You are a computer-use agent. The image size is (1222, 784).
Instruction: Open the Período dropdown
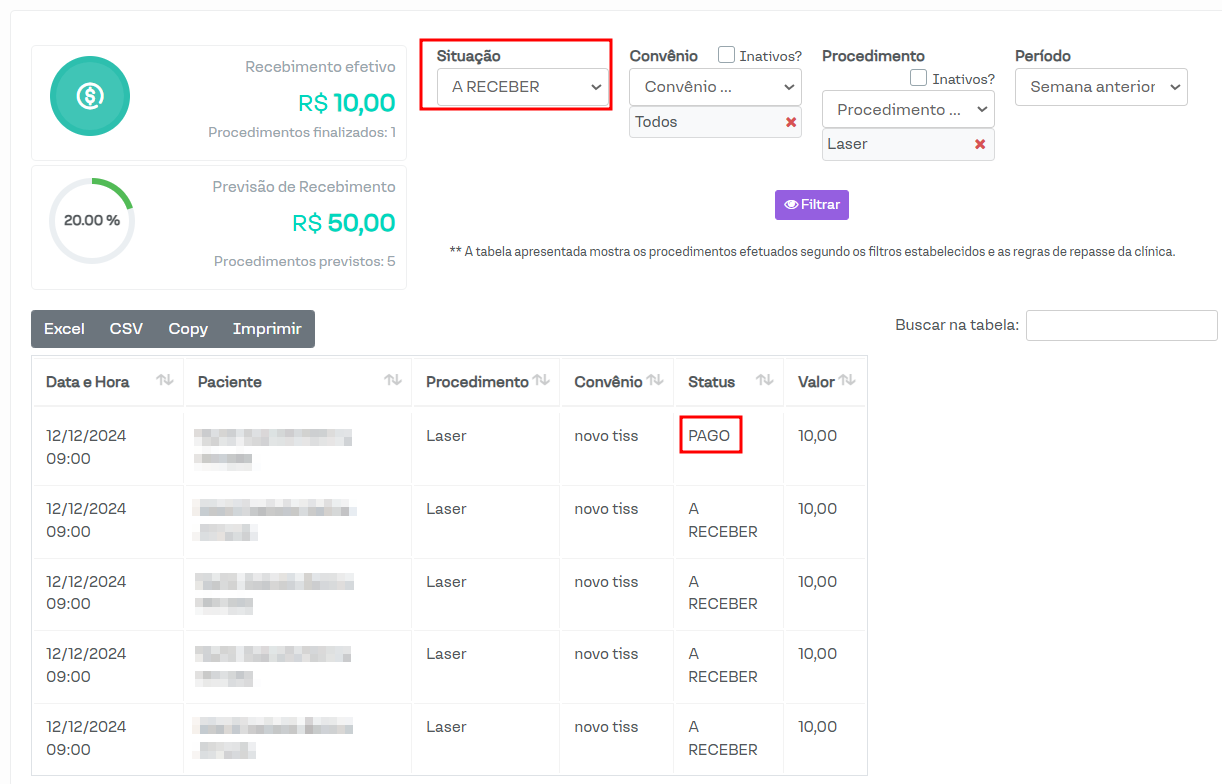click(x=1101, y=87)
